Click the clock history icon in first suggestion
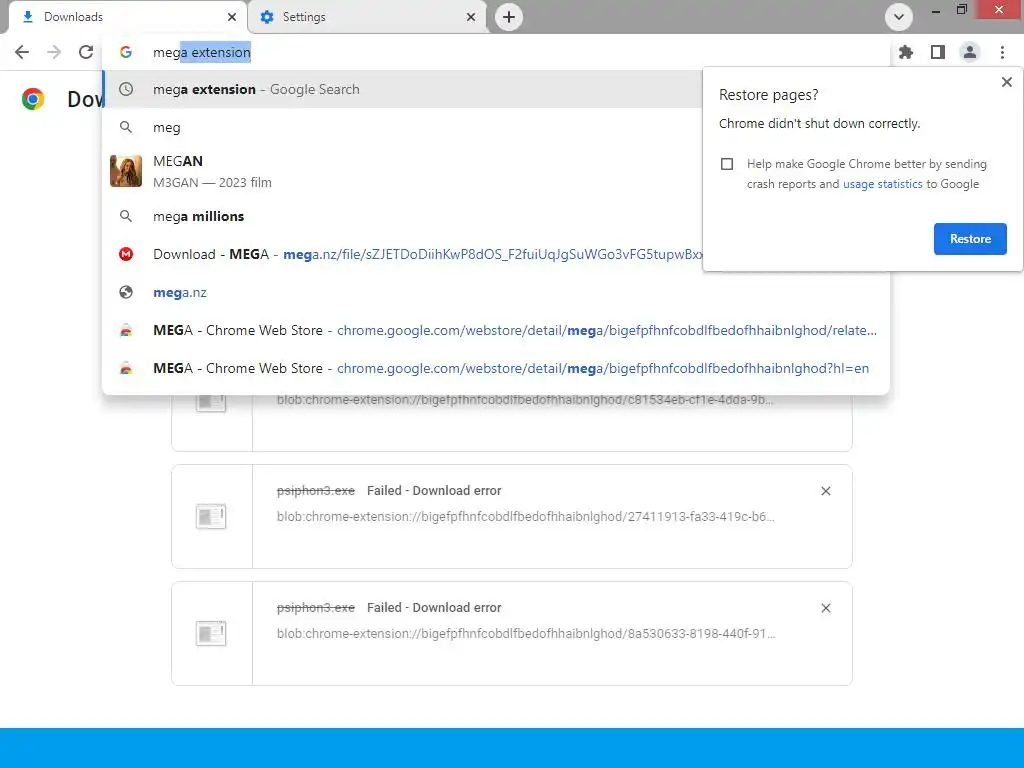Screen dimensions: 1024x768 (126, 89)
